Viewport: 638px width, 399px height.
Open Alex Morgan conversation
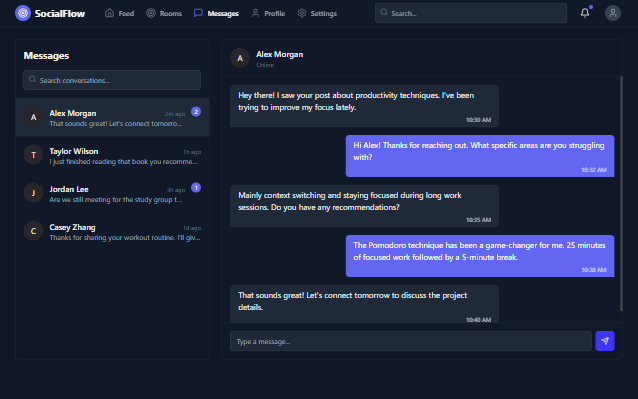112,117
